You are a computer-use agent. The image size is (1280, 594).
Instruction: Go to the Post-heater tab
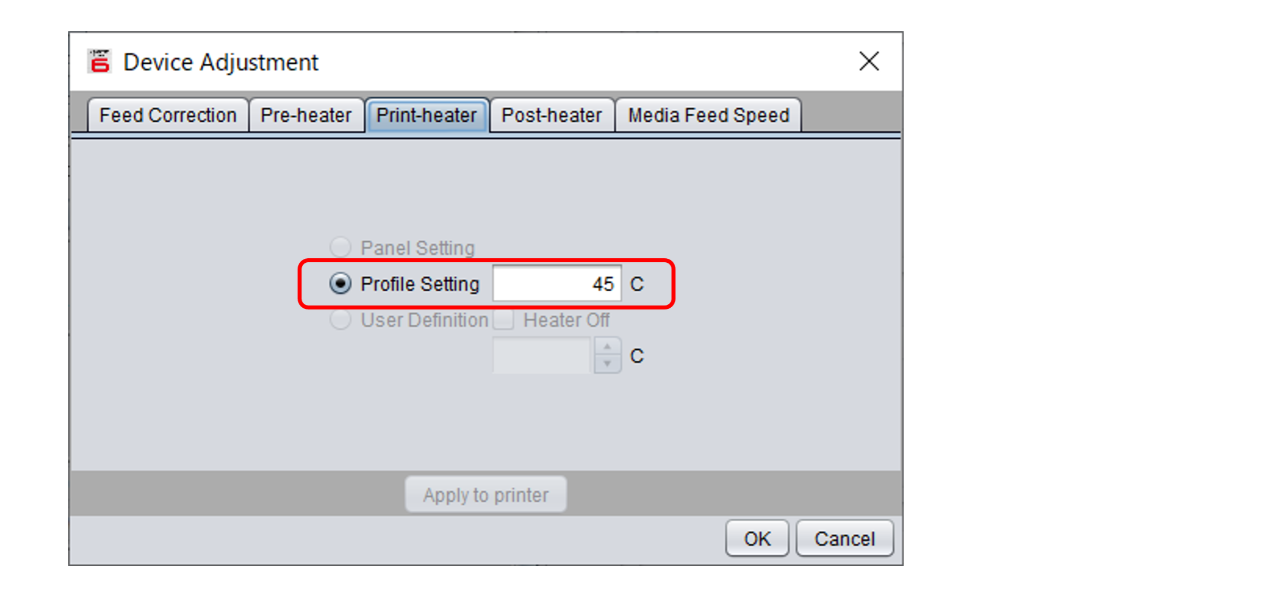pos(552,115)
